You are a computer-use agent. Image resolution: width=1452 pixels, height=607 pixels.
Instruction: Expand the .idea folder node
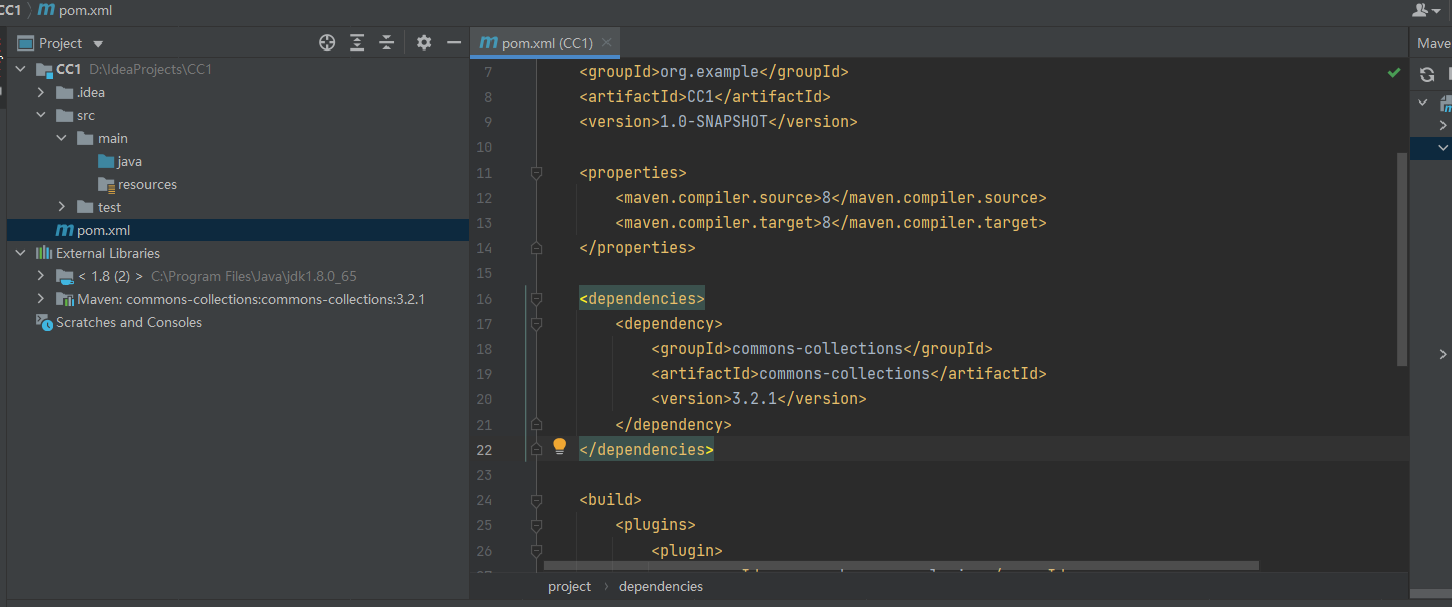(41, 92)
